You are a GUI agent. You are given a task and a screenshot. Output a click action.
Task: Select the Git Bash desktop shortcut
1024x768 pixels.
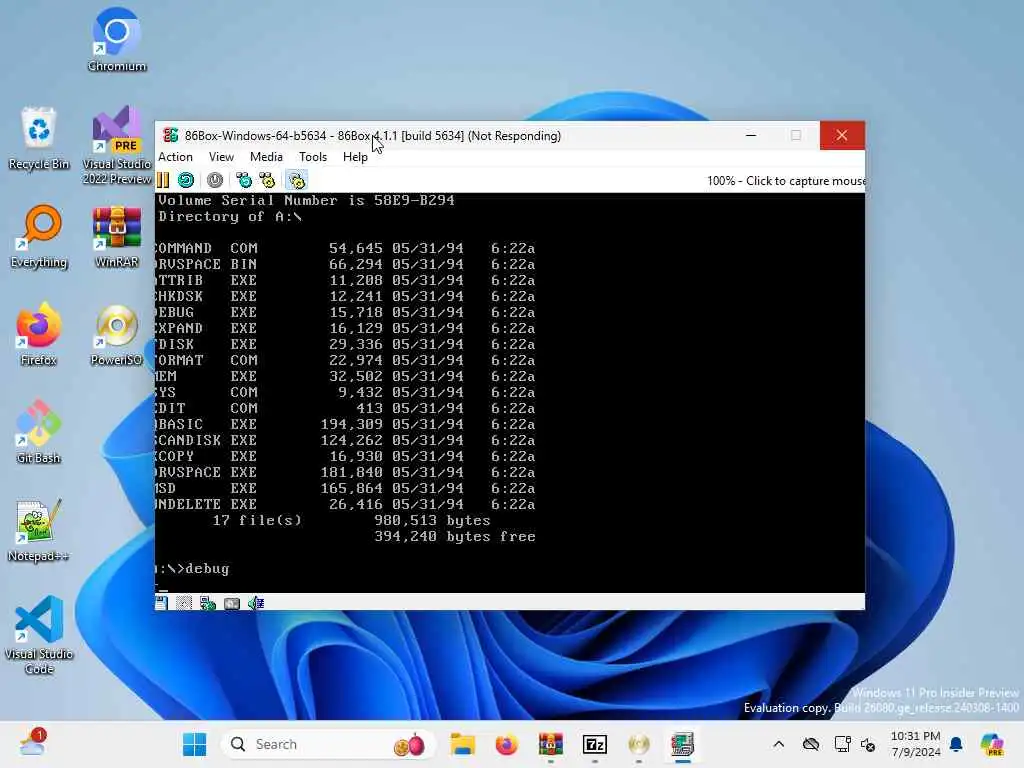tap(39, 432)
